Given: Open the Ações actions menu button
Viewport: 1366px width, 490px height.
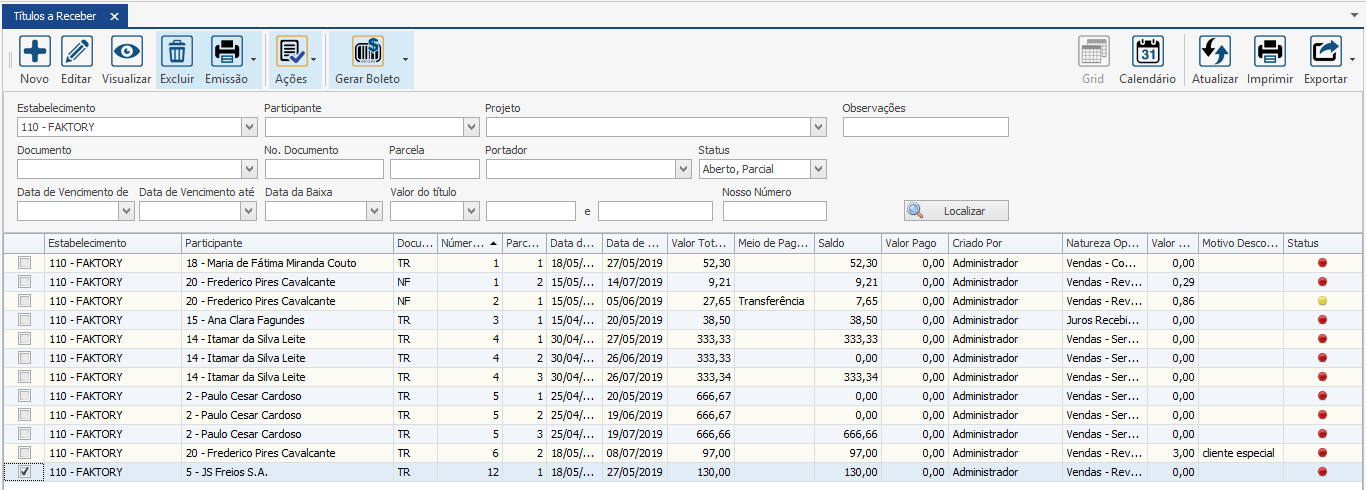Looking at the screenshot, I should click(x=291, y=52).
